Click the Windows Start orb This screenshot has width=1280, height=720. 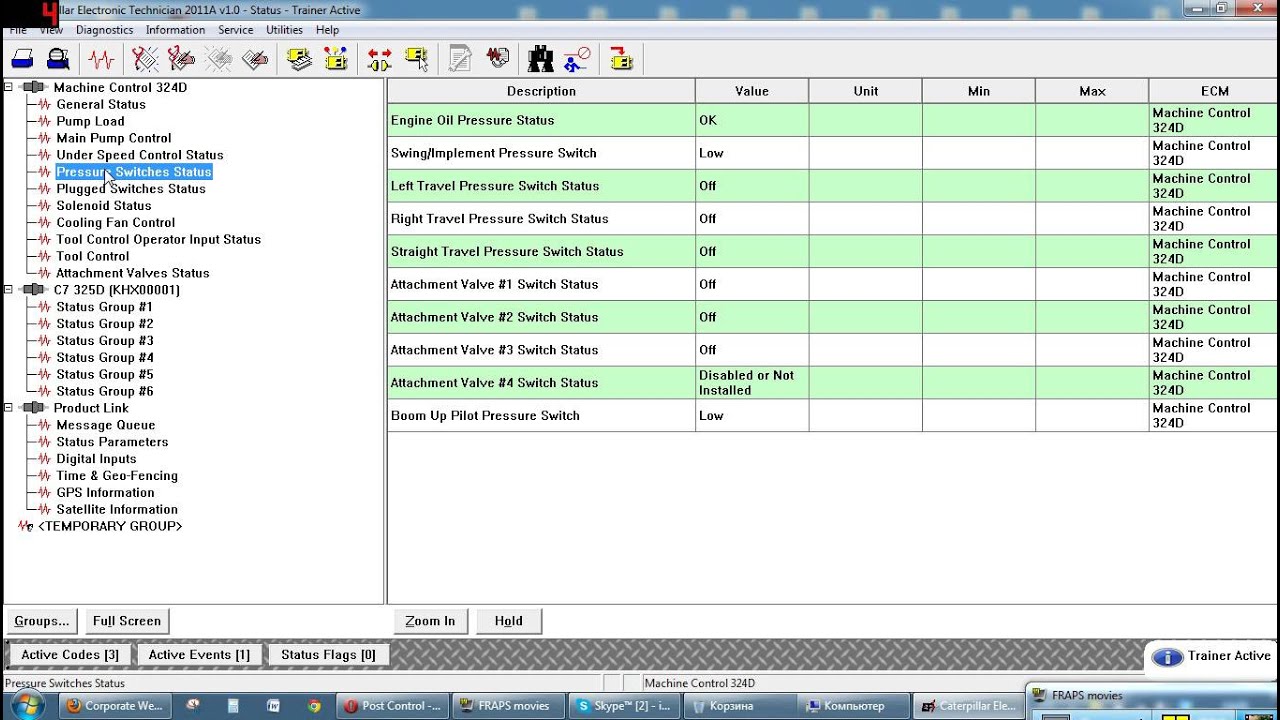(26, 705)
